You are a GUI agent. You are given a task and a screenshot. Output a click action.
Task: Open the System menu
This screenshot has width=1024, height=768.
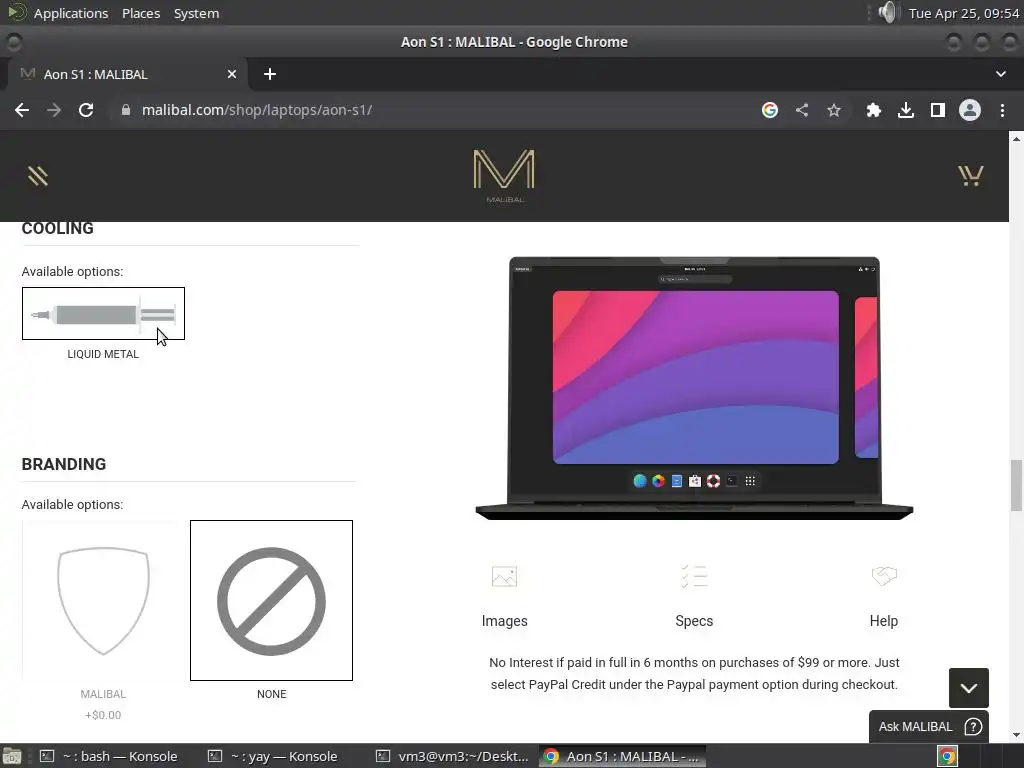196,13
